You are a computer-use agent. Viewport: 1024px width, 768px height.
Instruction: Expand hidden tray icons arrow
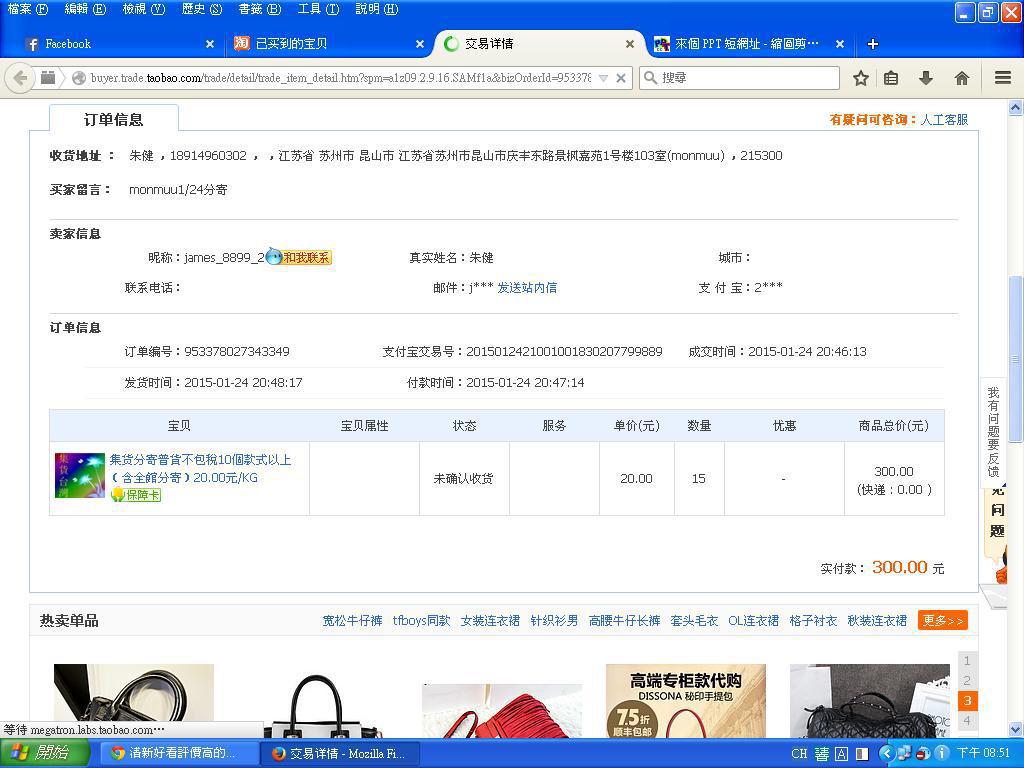(886, 753)
